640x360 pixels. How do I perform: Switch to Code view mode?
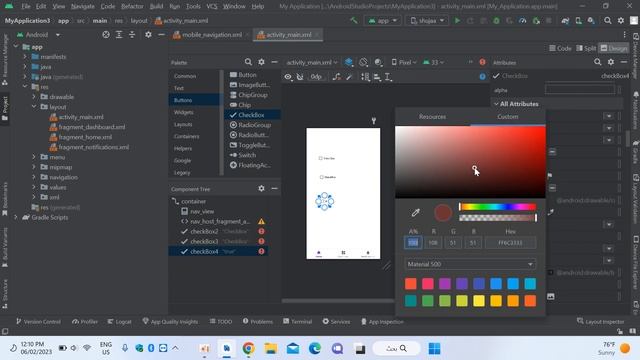coord(560,48)
